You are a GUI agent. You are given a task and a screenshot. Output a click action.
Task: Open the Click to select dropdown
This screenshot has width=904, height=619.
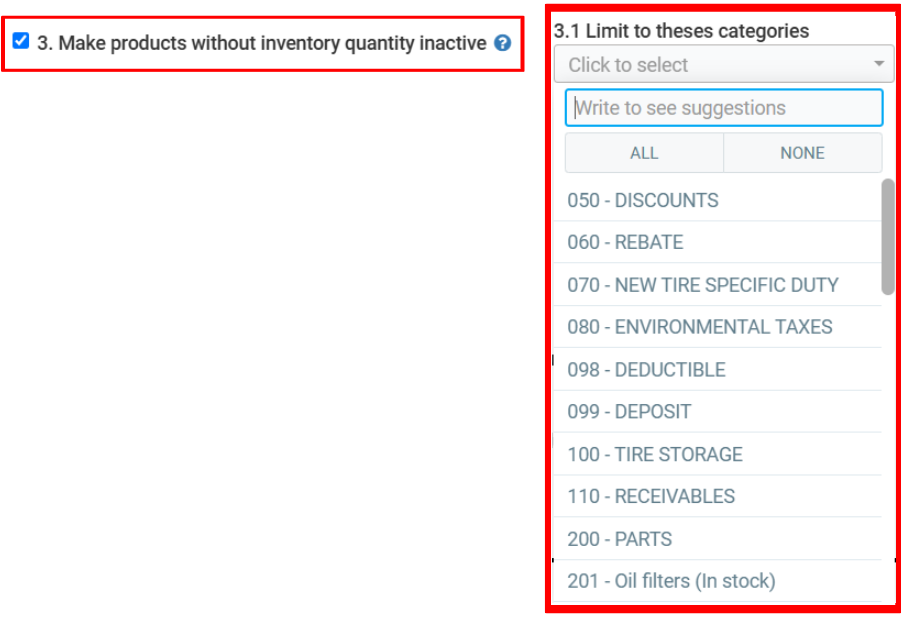coord(717,65)
